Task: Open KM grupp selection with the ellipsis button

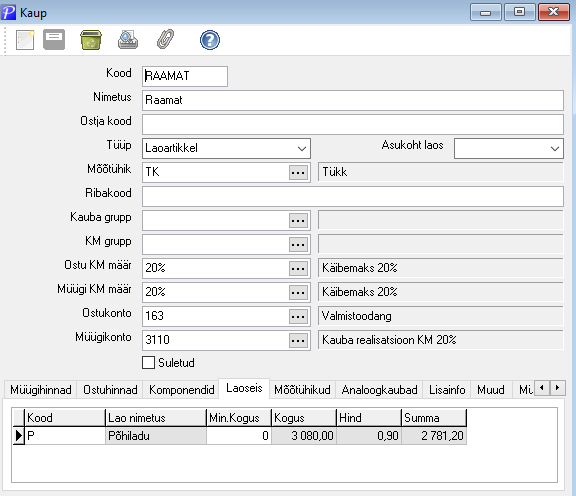Action: pyautogui.click(x=298, y=244)
